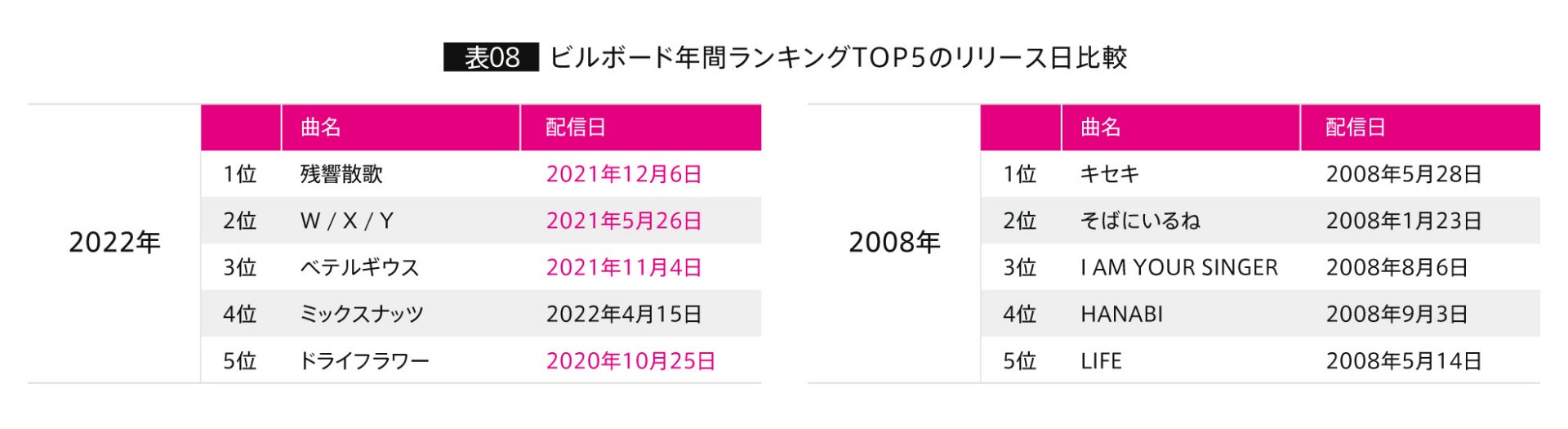Click 配信日 header in 2008 table
Image resolution: width=1568 pixels, height=429 pixels.
tap(1356, 127)
